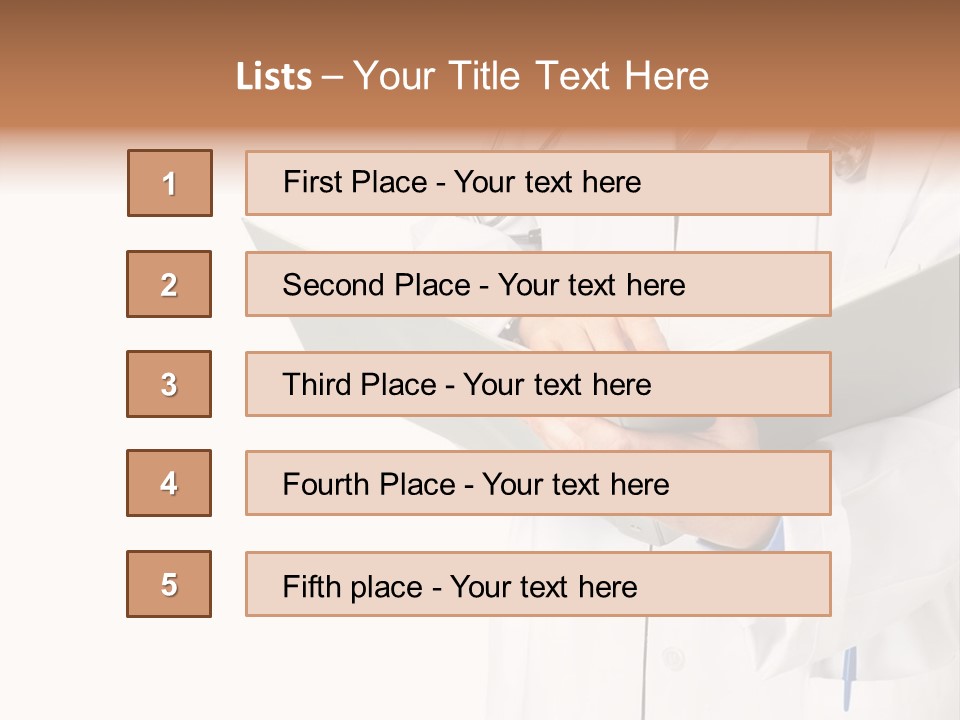The width and height of the screenshot is (960, 720).
Task: Click the words 'Your Title Text Here'
Action: pyautogui.click(x=531, y=76)
